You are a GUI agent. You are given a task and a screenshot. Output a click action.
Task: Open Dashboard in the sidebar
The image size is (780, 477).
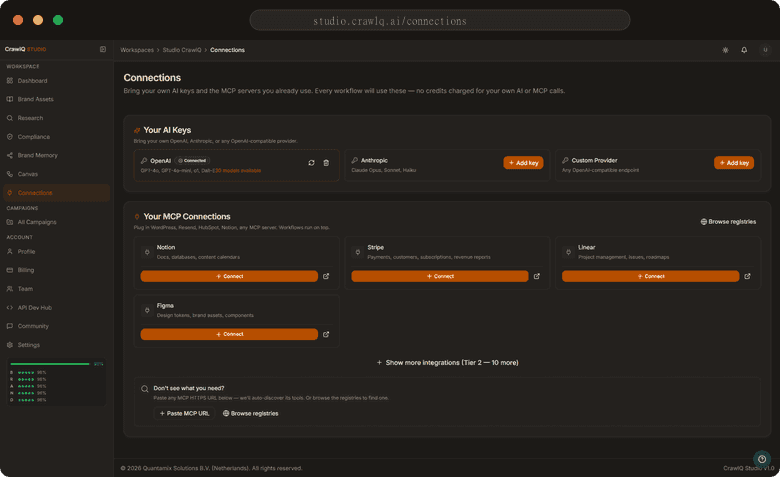pos(57,81)
